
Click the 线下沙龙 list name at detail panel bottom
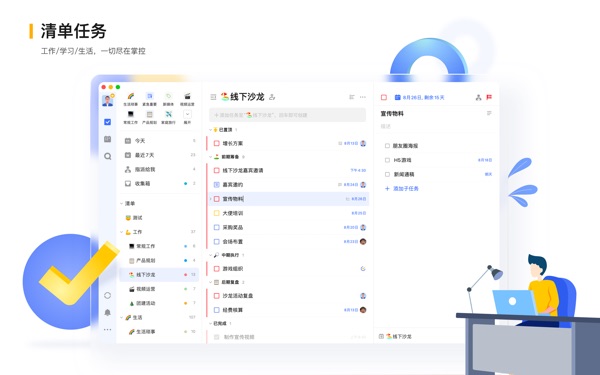[399, 336]
